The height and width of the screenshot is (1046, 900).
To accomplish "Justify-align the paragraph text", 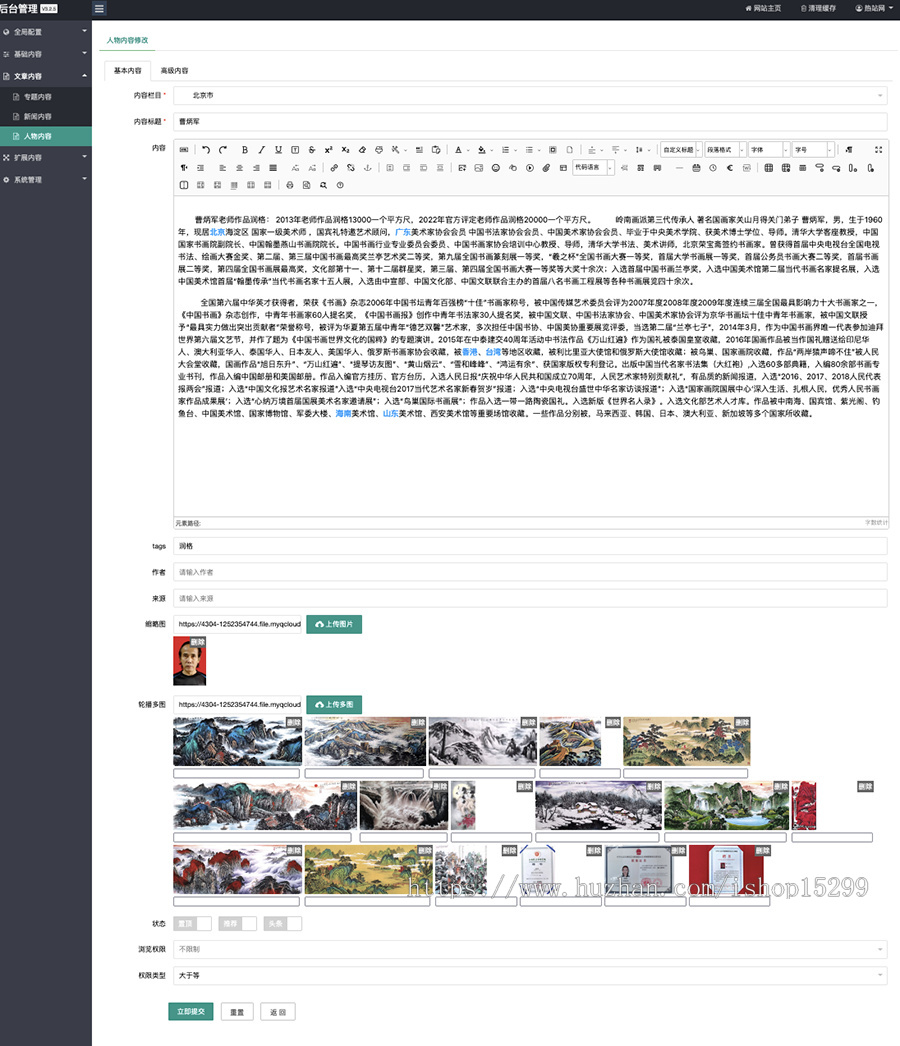I will (273, 168).
